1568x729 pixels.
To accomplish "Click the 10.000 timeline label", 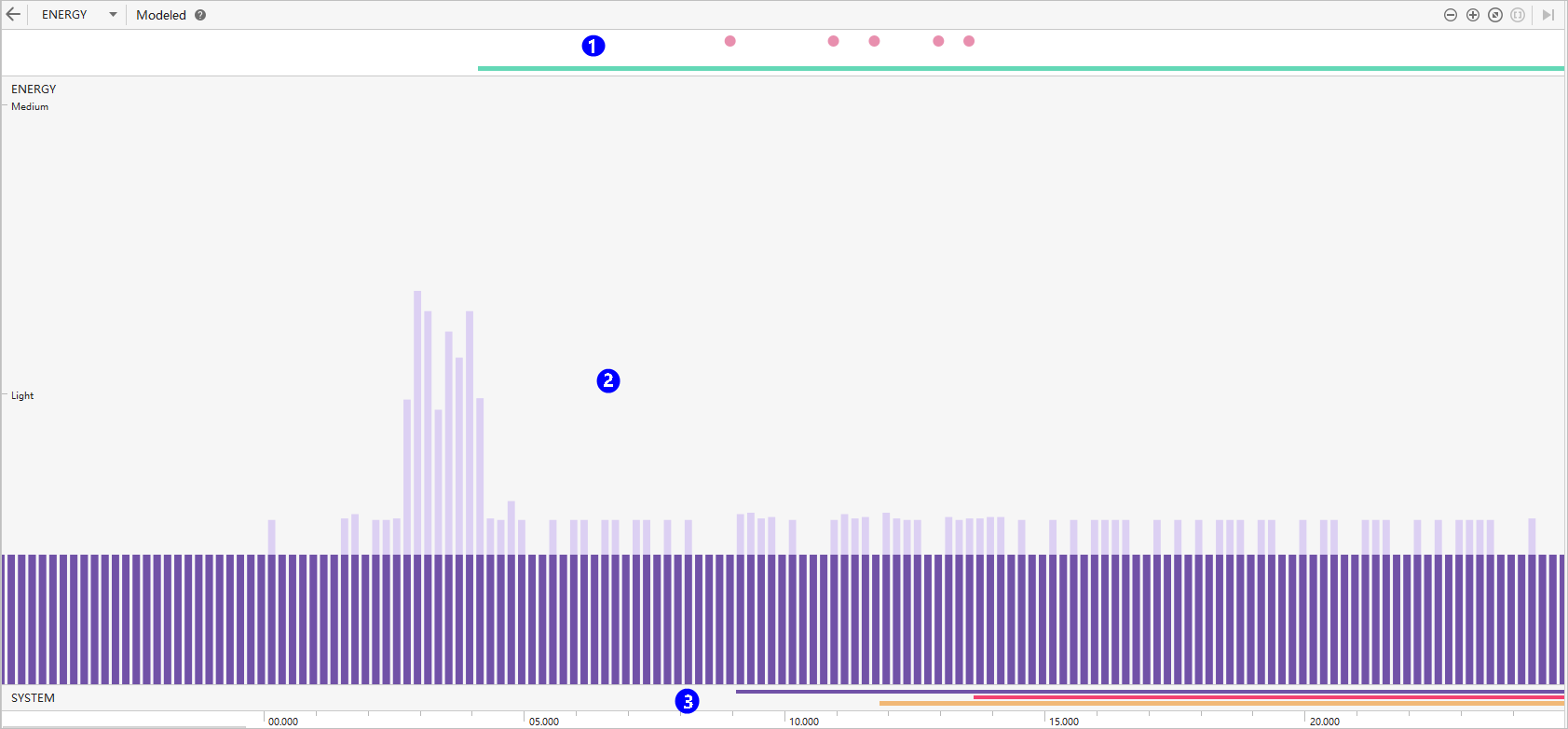I will pos(804,722).
